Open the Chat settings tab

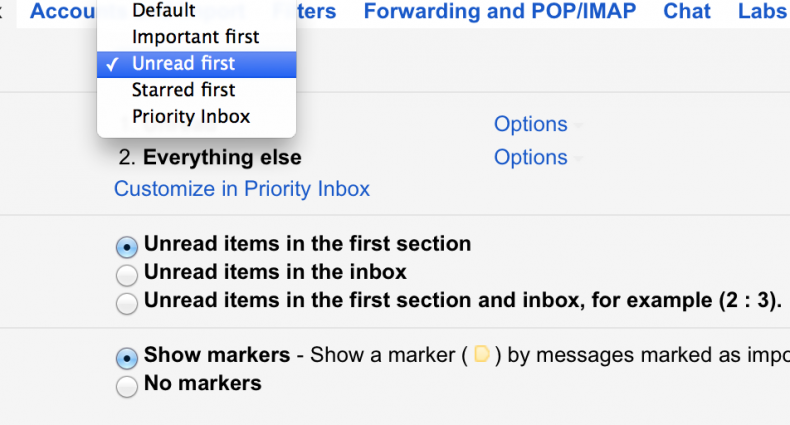point(687,12)
